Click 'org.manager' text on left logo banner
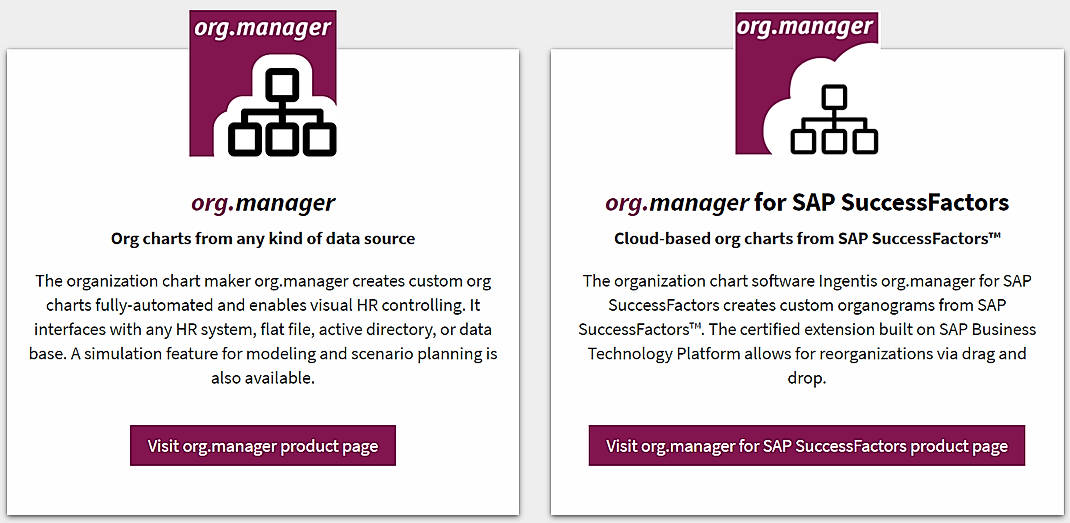The width and height of the screenshot is (1070, 523). (x=263, y=28)
